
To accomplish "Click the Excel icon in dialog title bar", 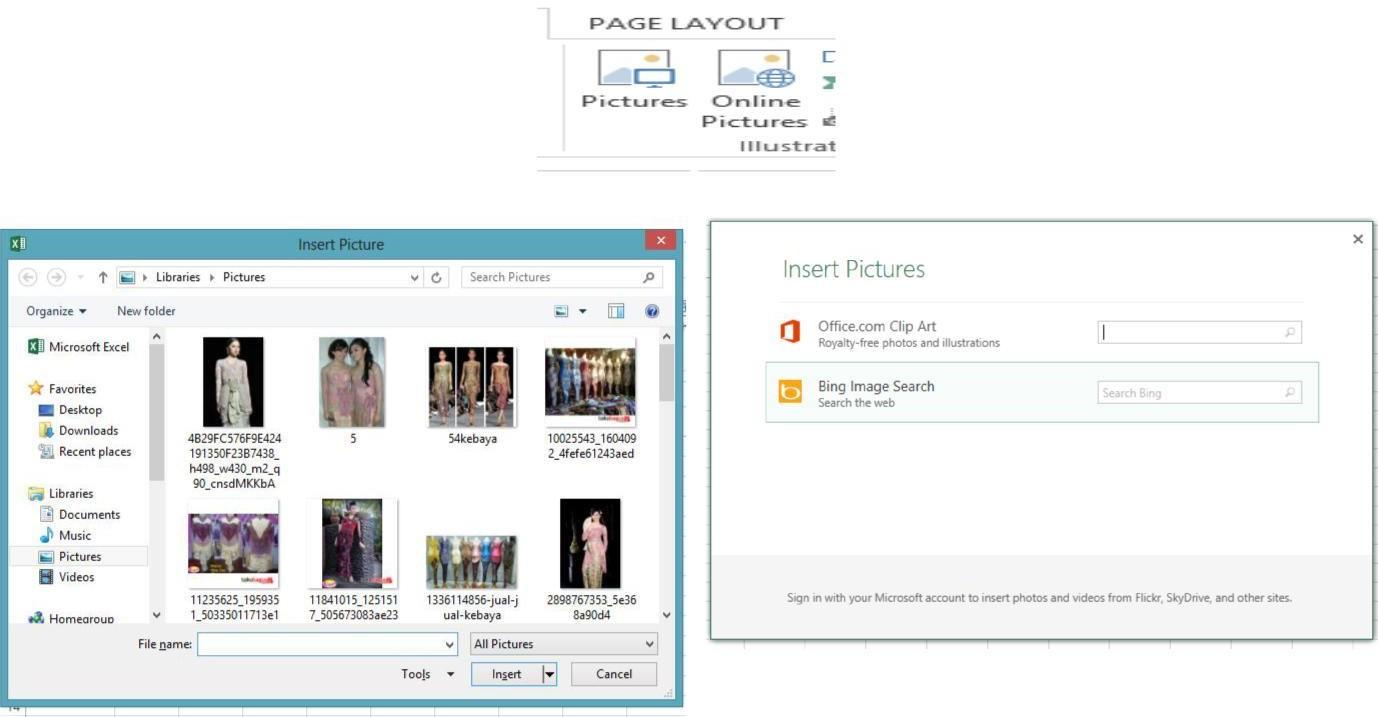I will coord(18,243).
